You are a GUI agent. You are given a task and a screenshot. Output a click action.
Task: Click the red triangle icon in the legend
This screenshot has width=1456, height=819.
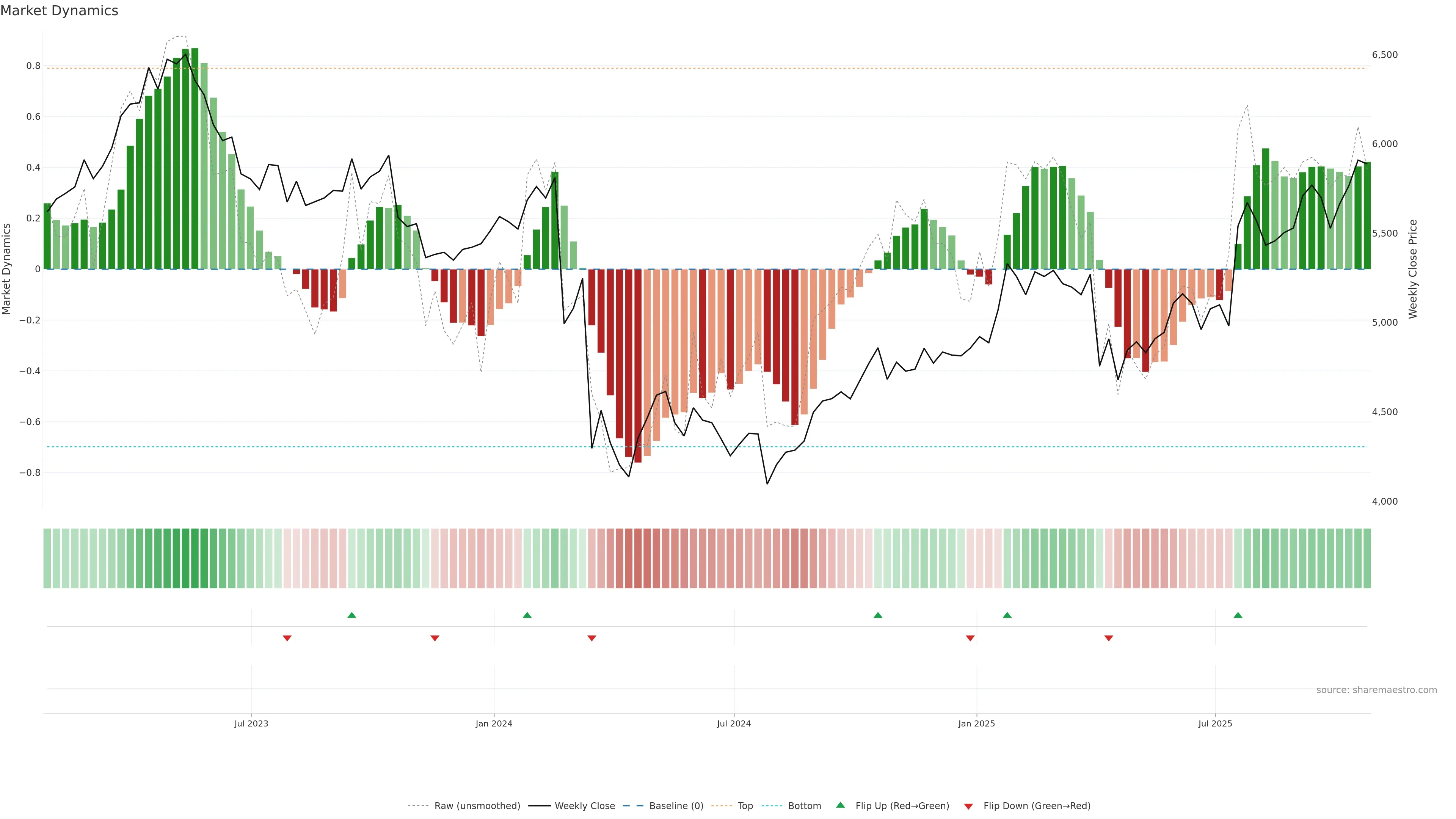[x=968, y=806]
